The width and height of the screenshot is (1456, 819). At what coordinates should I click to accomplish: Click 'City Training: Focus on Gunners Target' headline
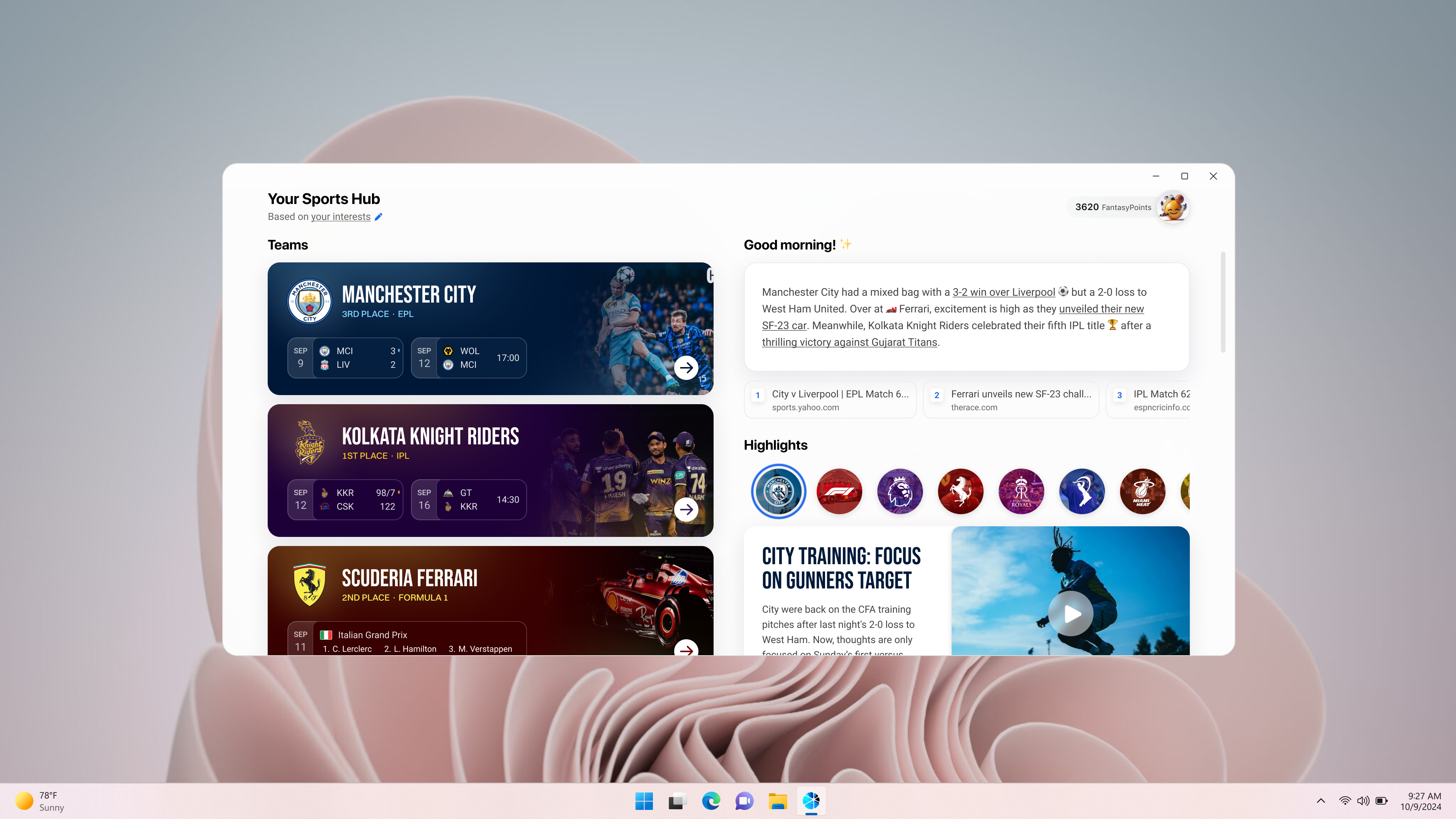(841, 568)
